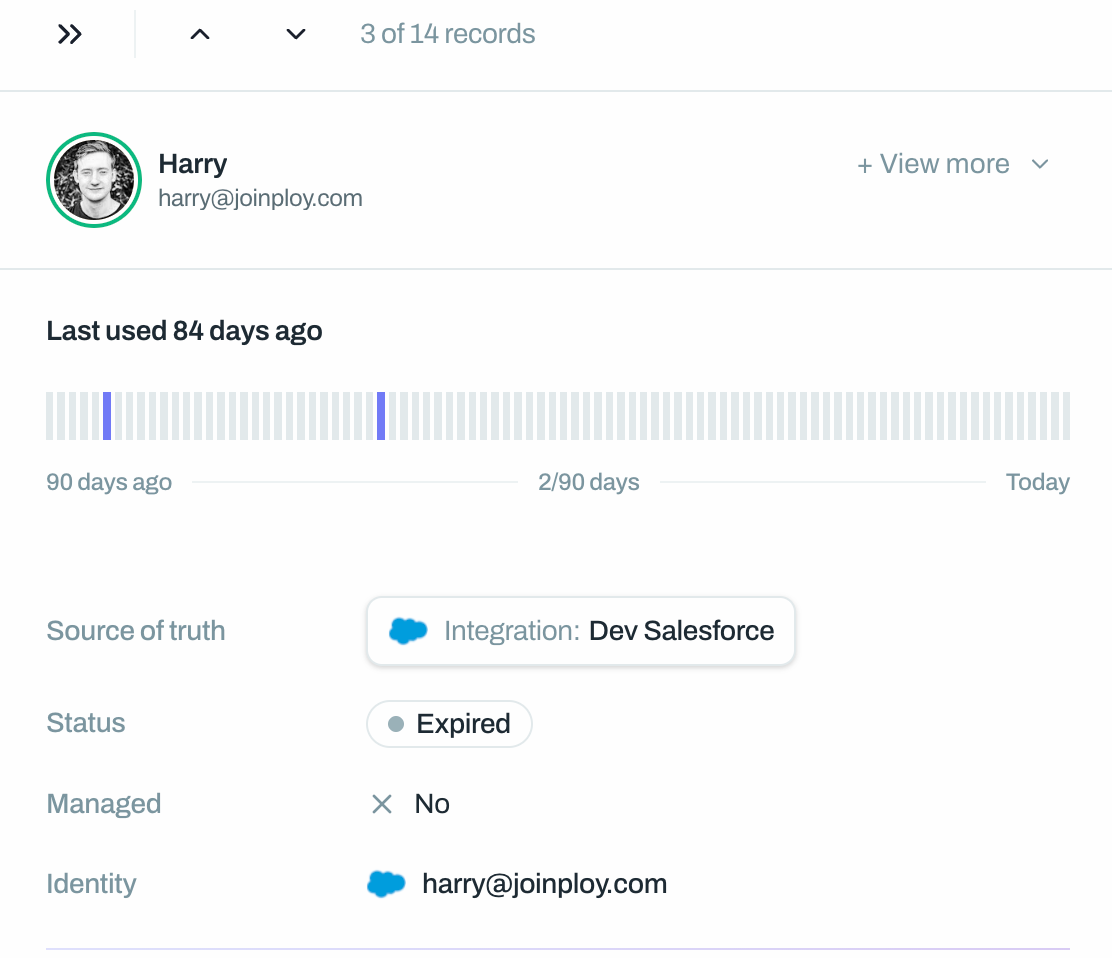The height and width of the screenshot is (958, 1112).
Task: Go to next record with down chevron
Action: [295, 35]
